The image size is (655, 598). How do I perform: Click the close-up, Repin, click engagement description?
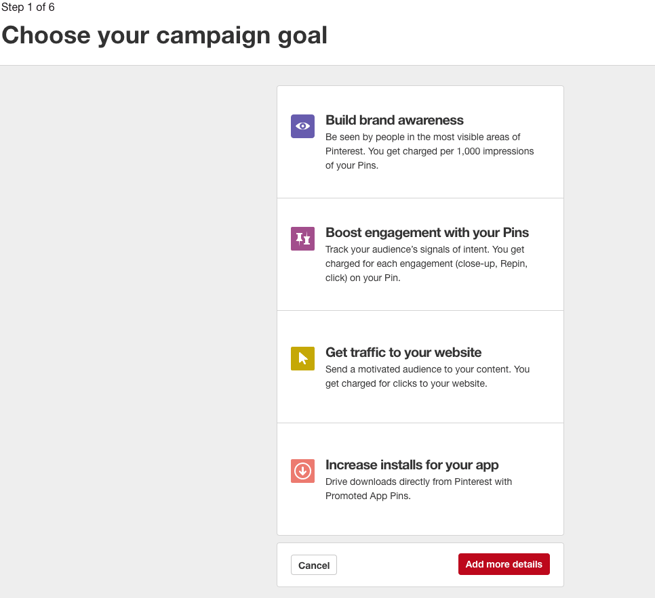(426, 264)
